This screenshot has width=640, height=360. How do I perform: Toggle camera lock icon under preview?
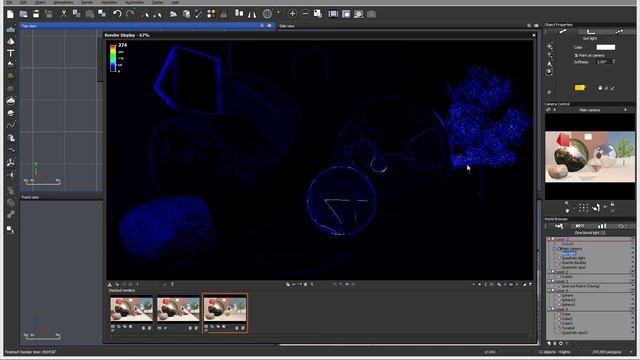coord(612,205)
